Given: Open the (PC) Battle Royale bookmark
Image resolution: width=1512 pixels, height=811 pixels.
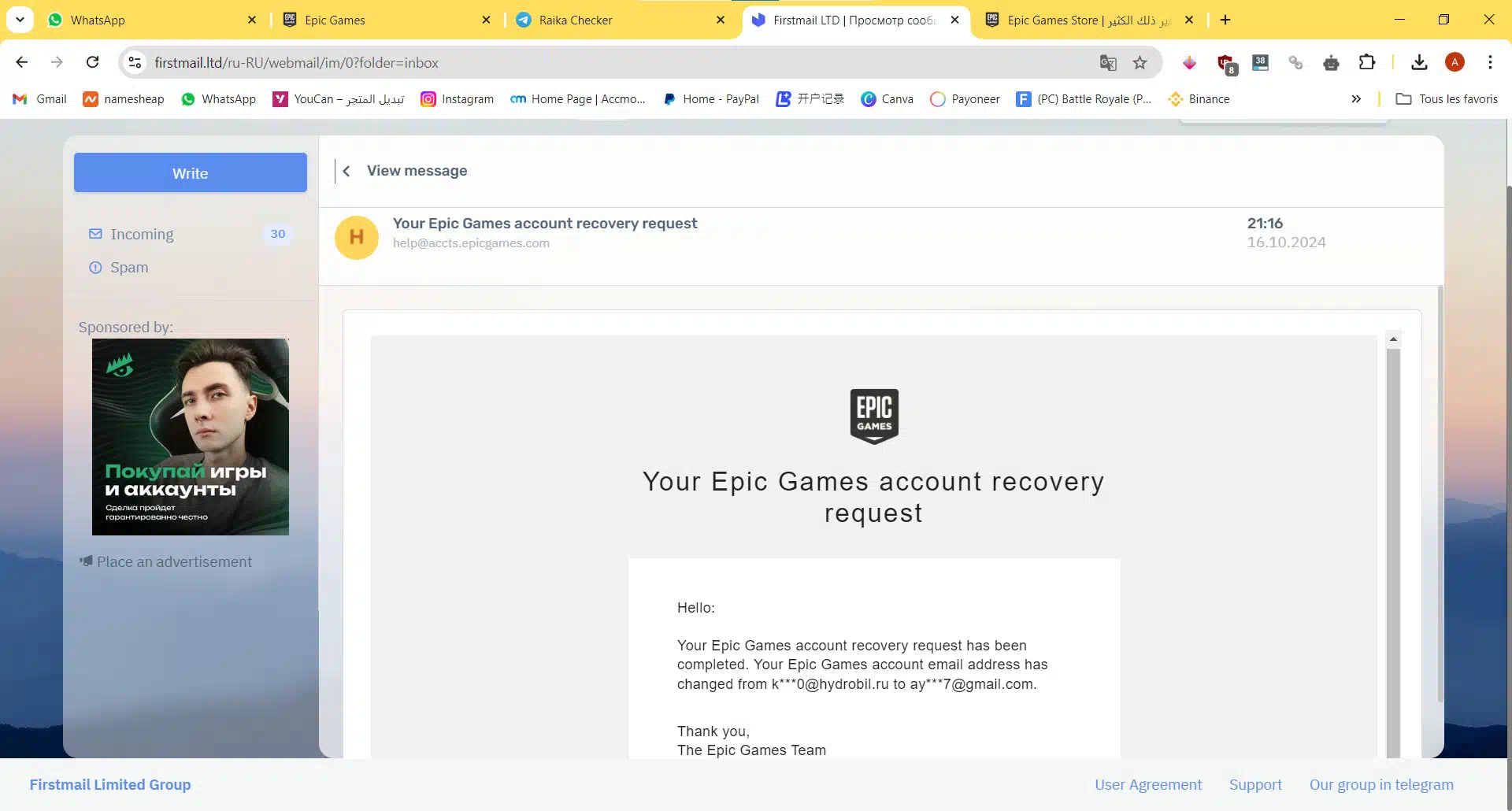Looking at the screenshot, I should [x=1084, y=98].
